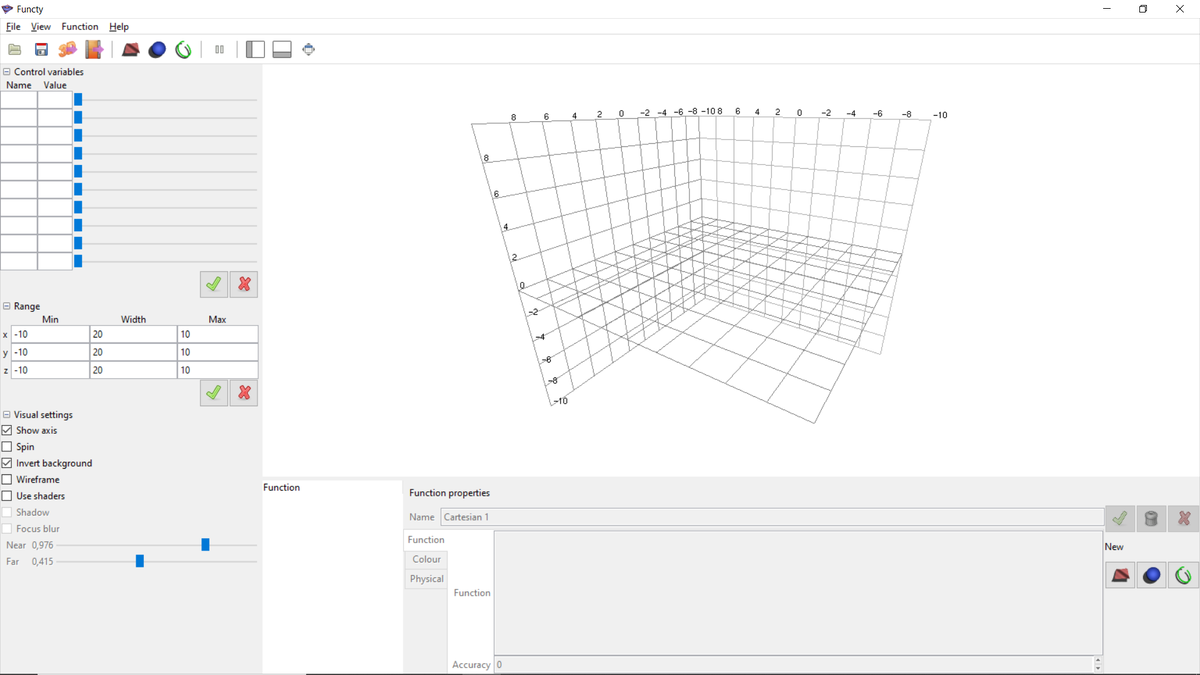This screenshot has width=1200, height=675.
Task: Click the function Name field
Action: (x=772, y=517)
